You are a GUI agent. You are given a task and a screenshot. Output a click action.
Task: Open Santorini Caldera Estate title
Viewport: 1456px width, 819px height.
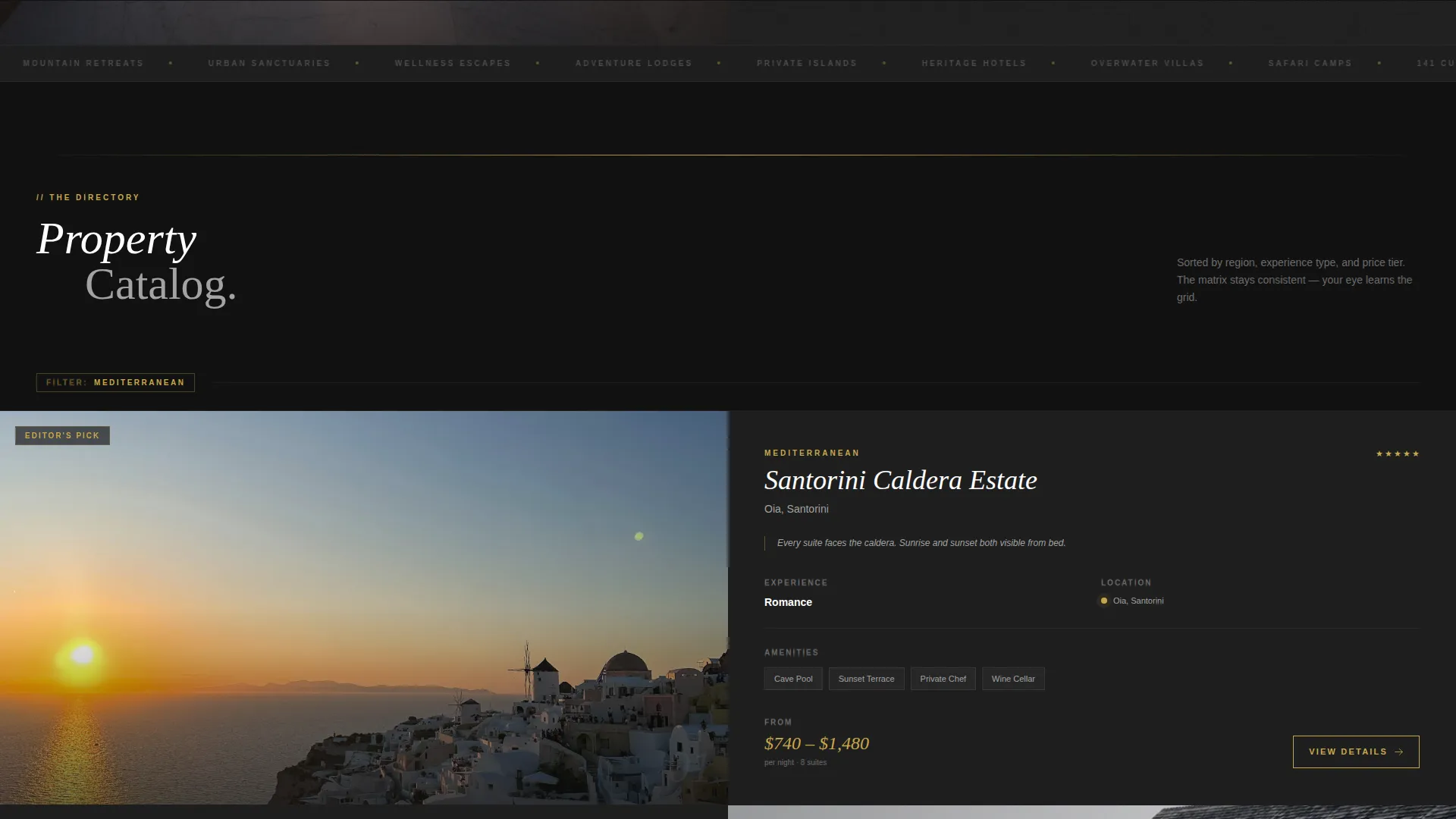[x=900, y=480]
